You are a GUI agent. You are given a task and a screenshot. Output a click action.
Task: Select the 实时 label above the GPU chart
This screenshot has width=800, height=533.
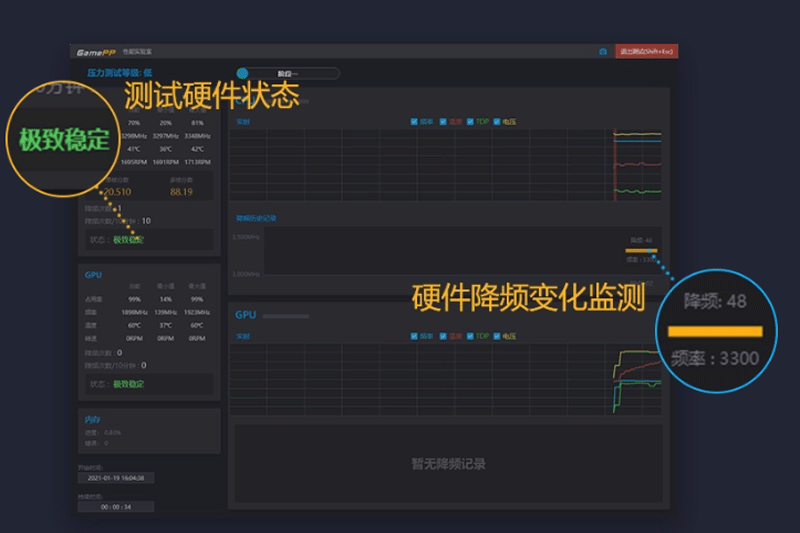243,337
